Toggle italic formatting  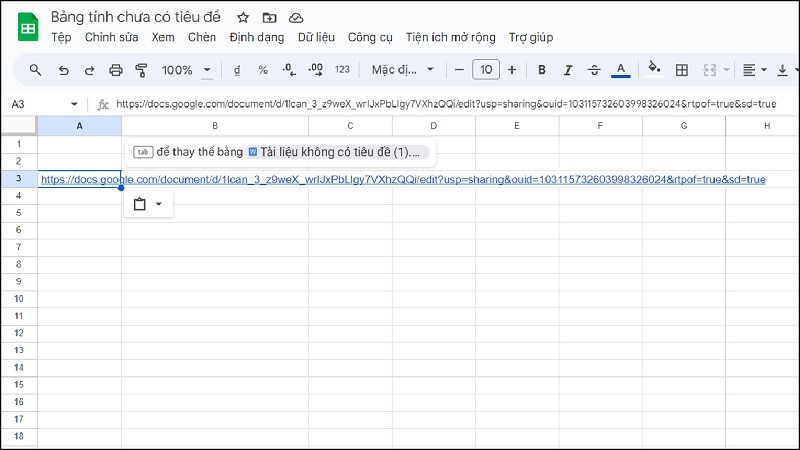pos(568,70)
